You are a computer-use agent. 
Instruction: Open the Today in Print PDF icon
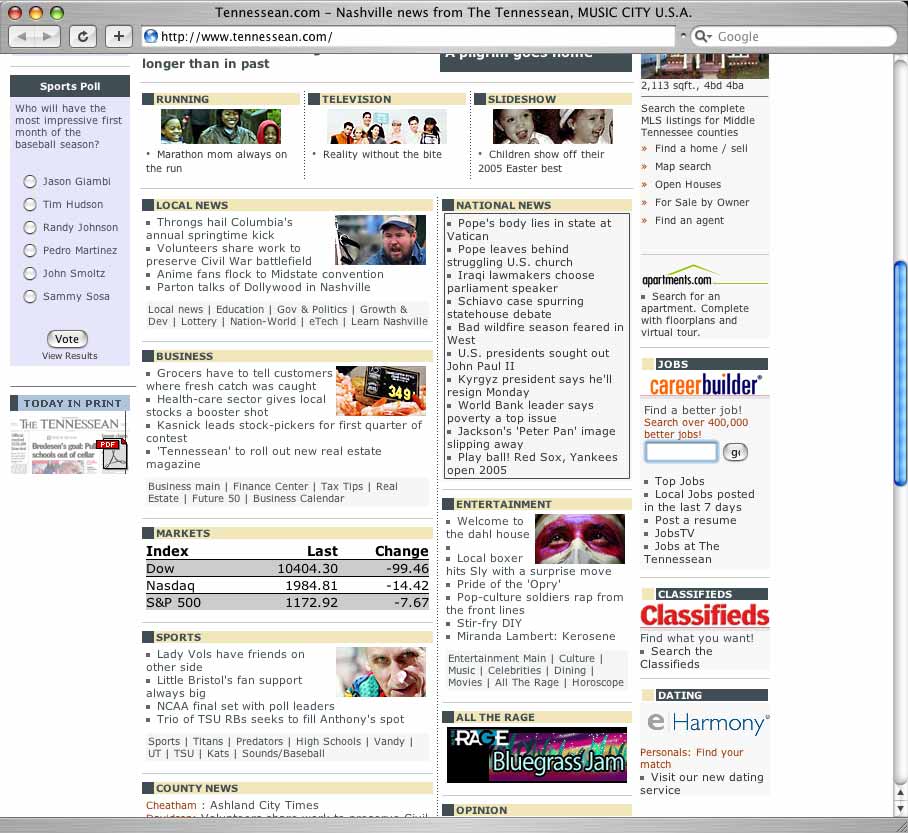(114, 455)
